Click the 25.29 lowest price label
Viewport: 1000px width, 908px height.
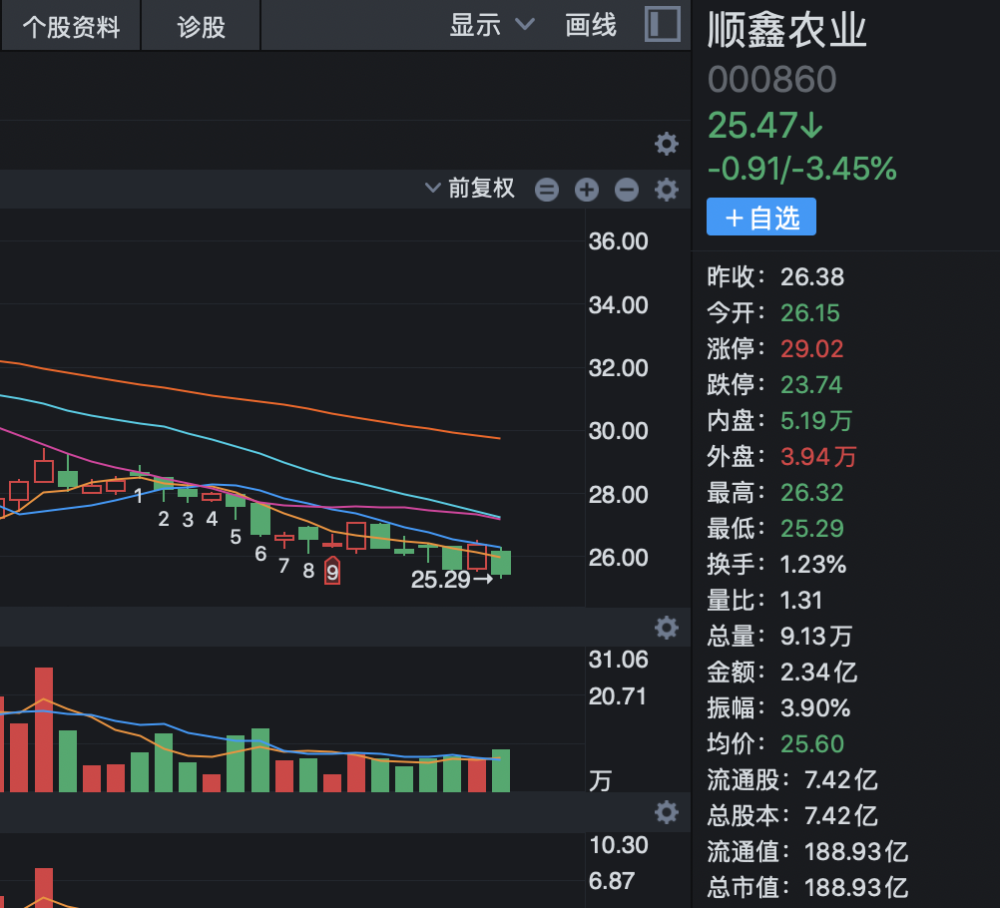pyautogui.click(x=440, y=579)
